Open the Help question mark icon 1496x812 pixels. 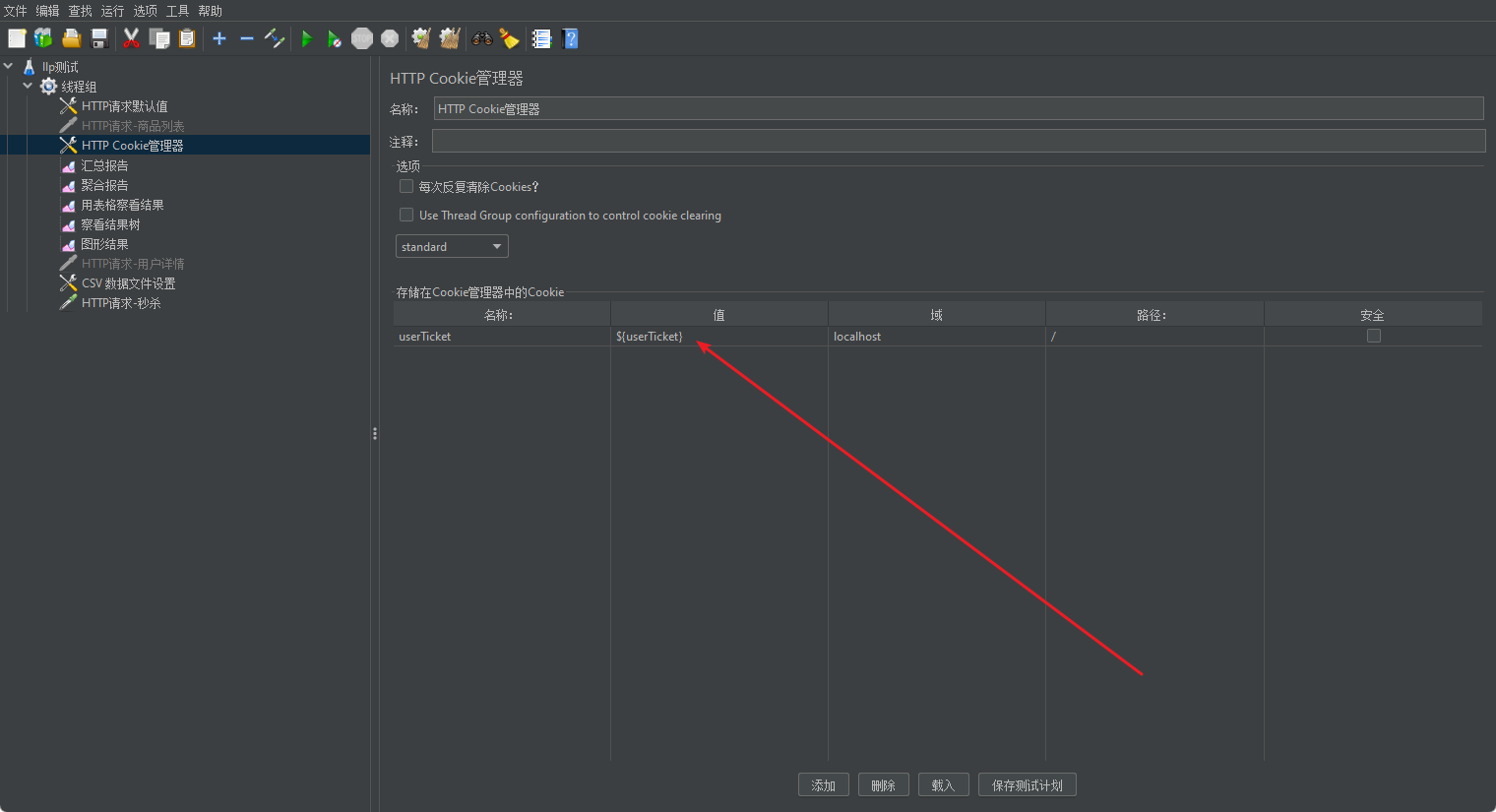570,38
